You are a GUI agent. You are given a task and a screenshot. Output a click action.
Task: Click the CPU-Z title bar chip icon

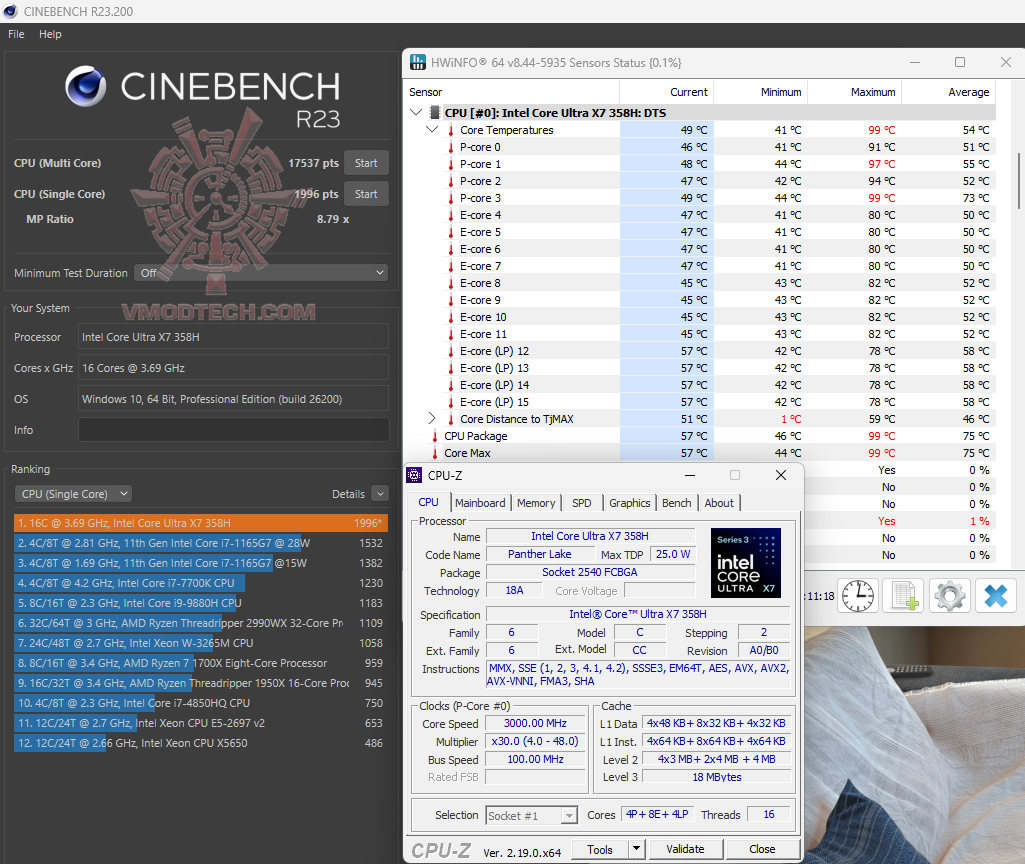[x=414, y=475]
